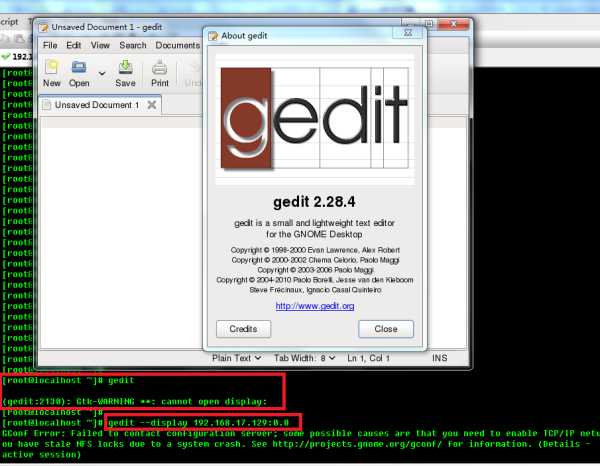Image resolution: width=600 pixels, height=466 pixels.
Task: Click the gedit 2.28.4 version text
Action: tap(315, 202)
